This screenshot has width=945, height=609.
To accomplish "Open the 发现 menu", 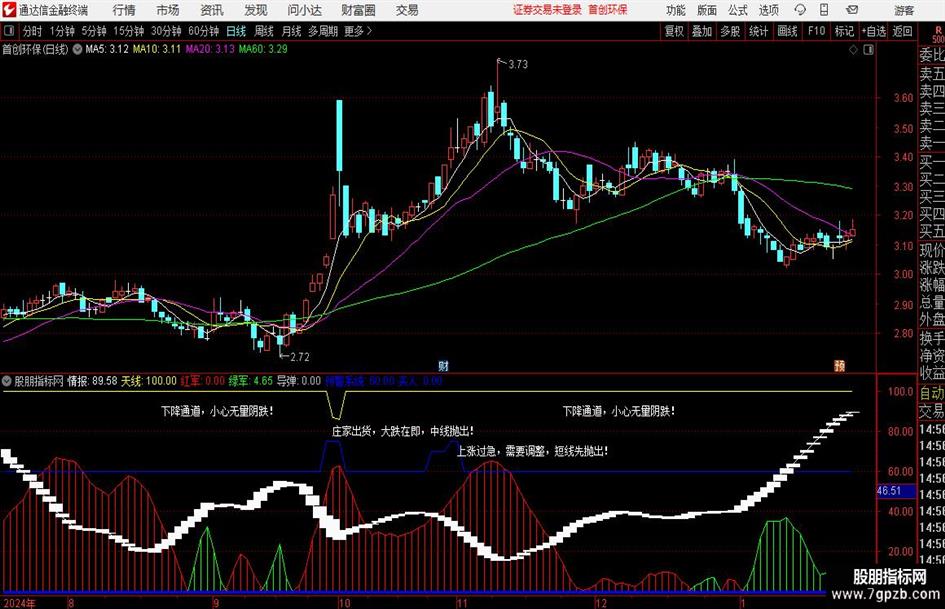I will (x=256, y=10).
